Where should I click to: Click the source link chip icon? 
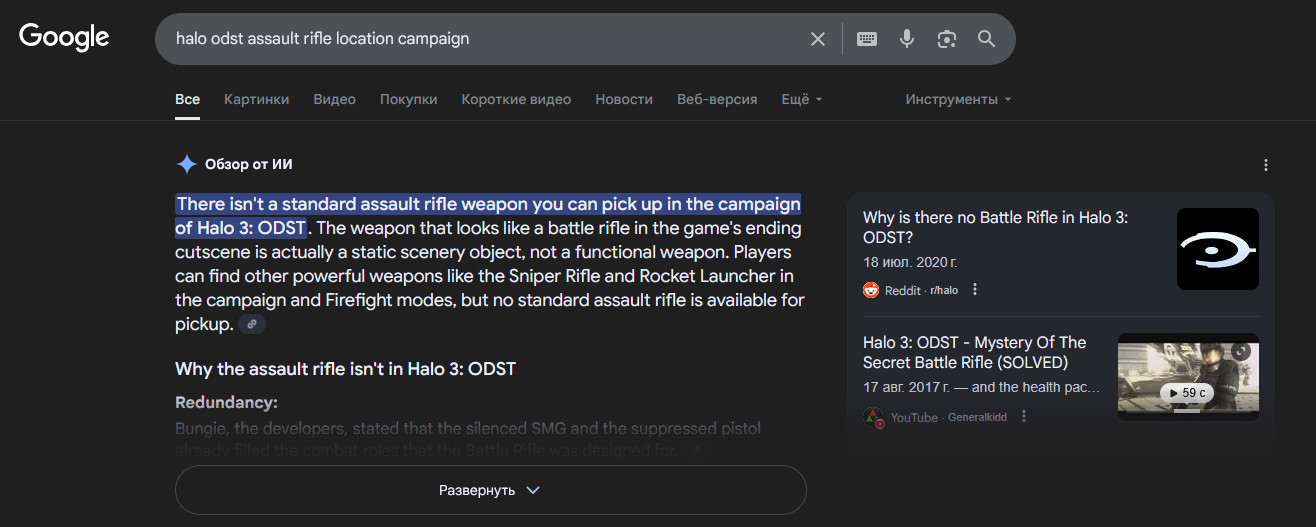252,324
